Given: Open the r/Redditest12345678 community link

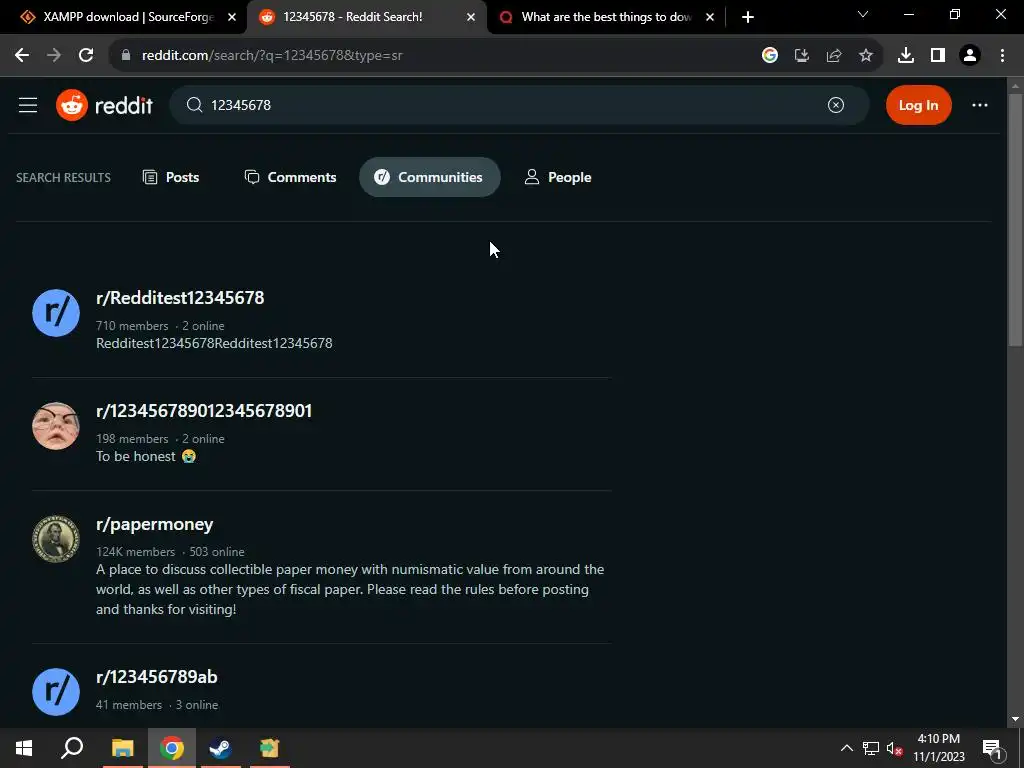Looking at the screenshot, I should point(180,298).
